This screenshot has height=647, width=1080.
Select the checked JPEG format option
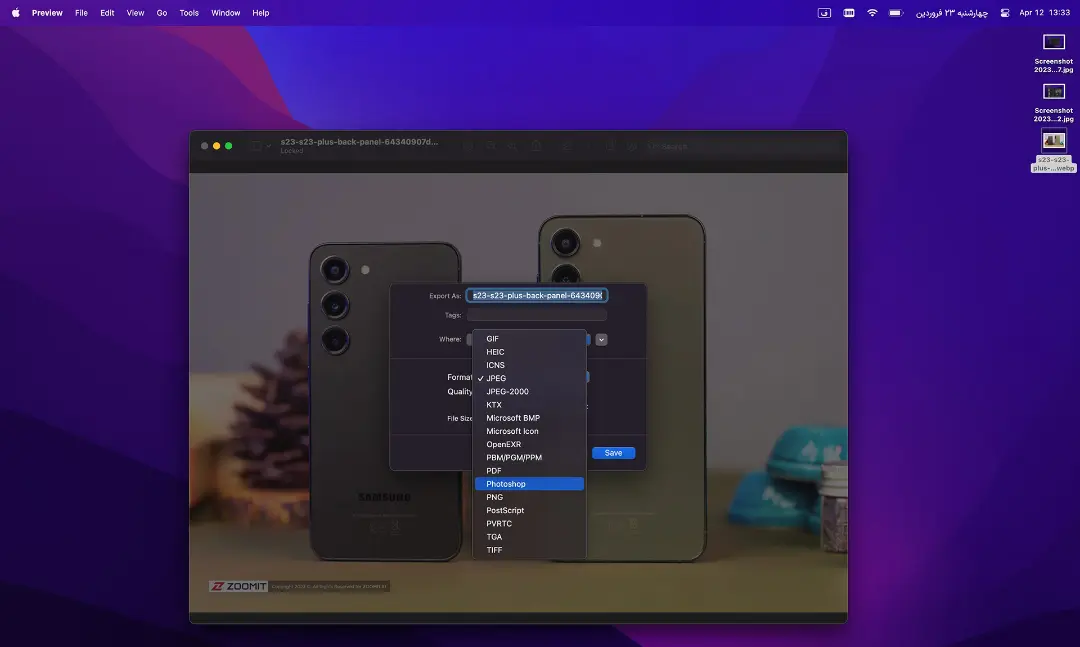pyautogui.click(x=529, y=378)
